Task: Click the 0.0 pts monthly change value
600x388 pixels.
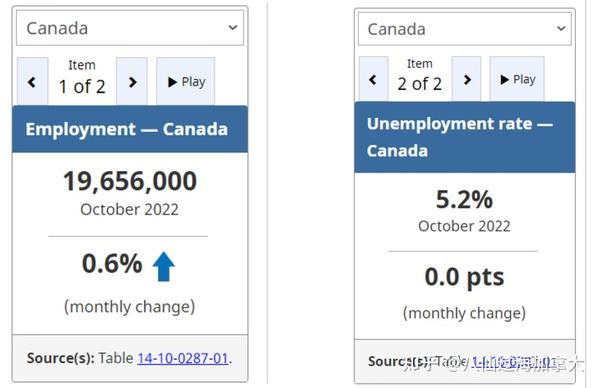Action: click(464, 277)
